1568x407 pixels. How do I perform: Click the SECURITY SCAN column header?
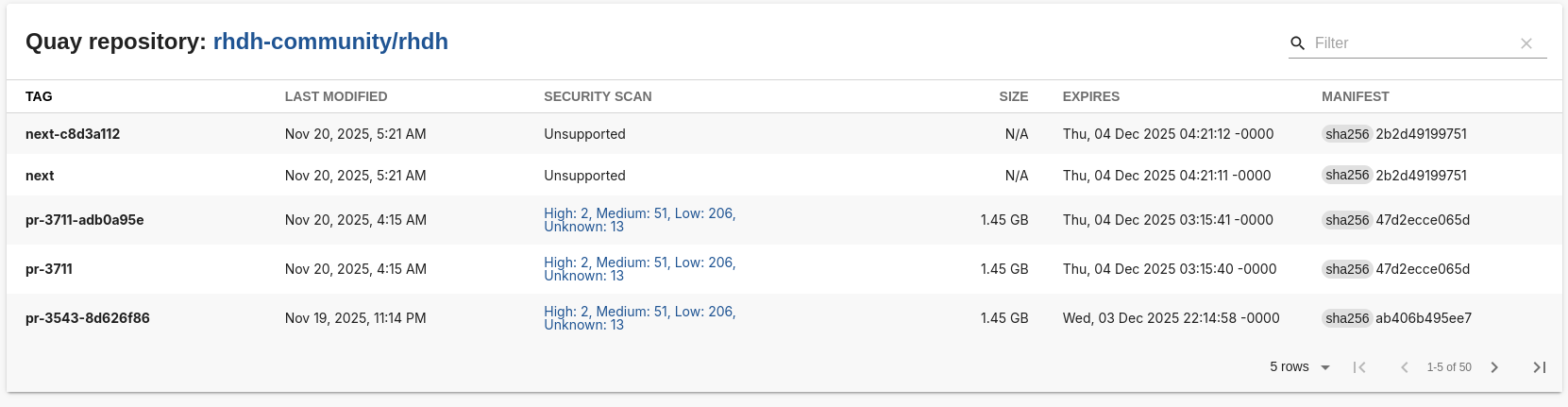(598, 96)
